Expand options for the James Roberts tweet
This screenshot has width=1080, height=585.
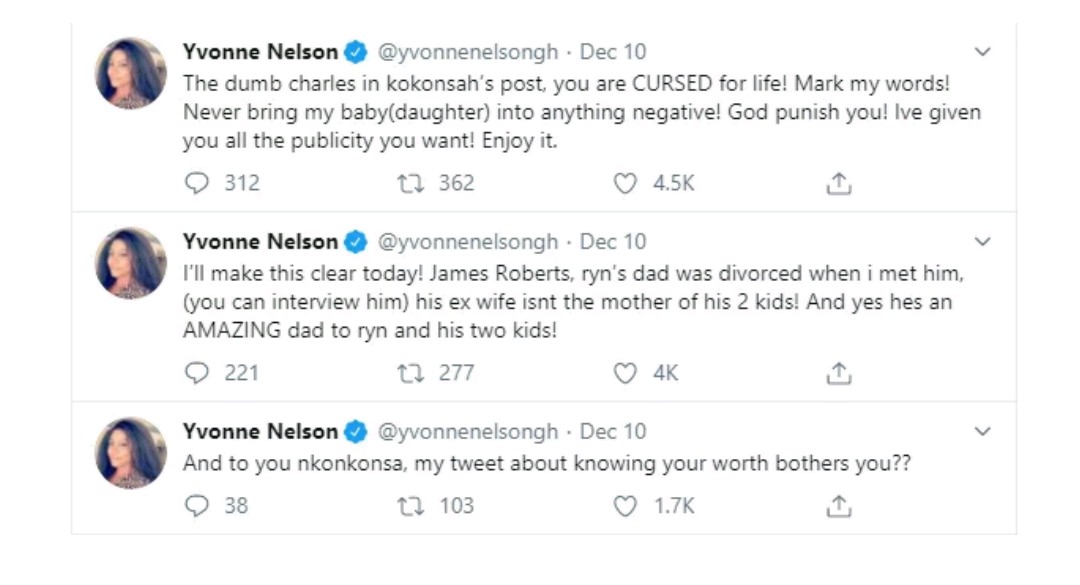click(x=983, y=242)
